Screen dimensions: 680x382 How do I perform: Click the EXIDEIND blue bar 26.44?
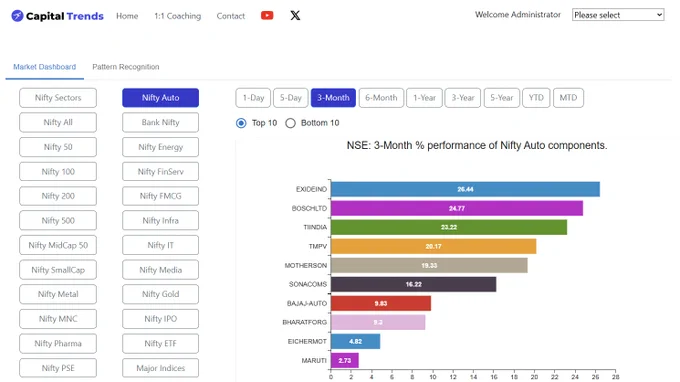pyautogui.click(x=465, y=189)
